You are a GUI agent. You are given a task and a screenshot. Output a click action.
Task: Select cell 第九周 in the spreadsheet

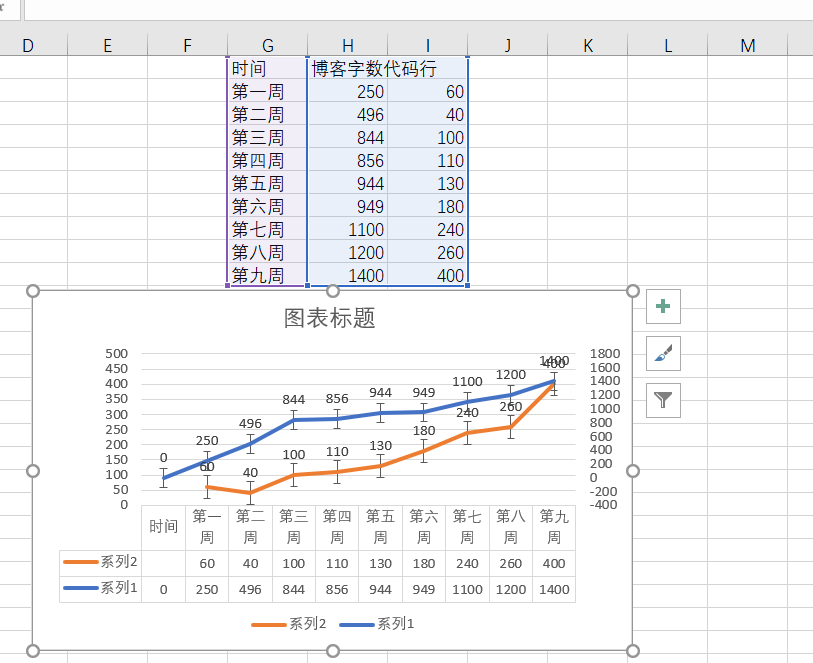click(268, 275)
